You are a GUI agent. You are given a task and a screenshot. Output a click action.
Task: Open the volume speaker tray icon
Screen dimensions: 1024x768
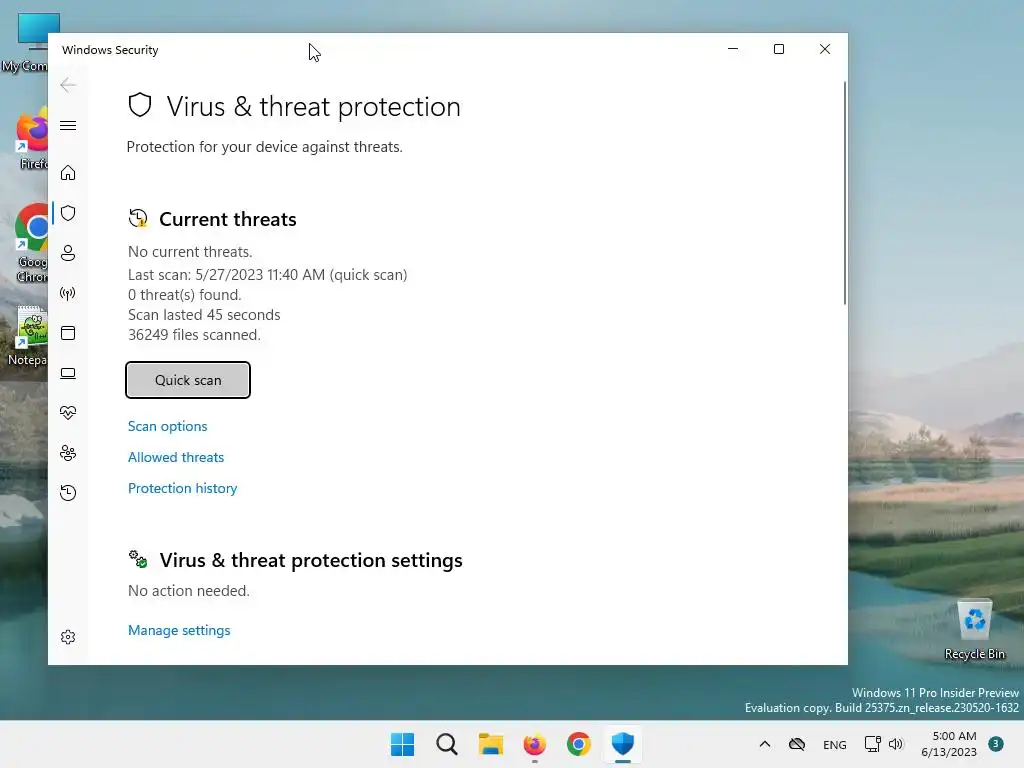point(896,744)
